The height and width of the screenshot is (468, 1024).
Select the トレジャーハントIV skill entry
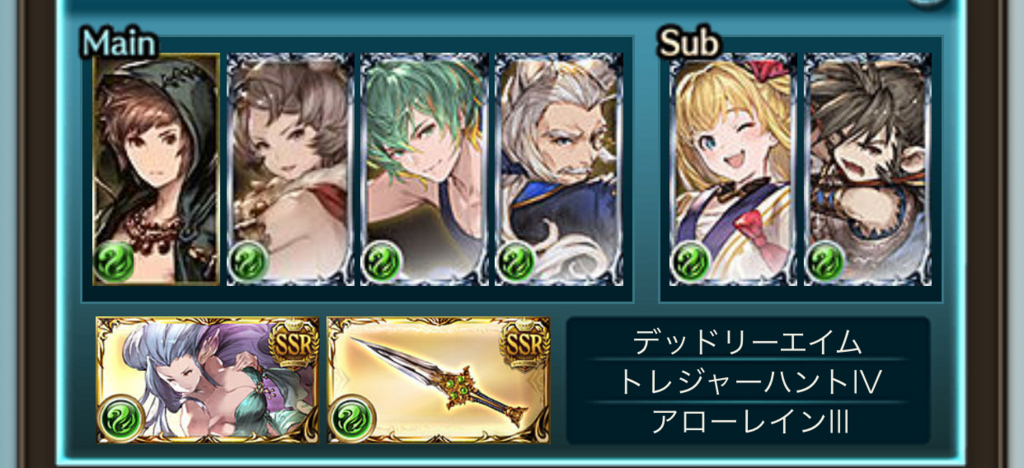point(747,382)
